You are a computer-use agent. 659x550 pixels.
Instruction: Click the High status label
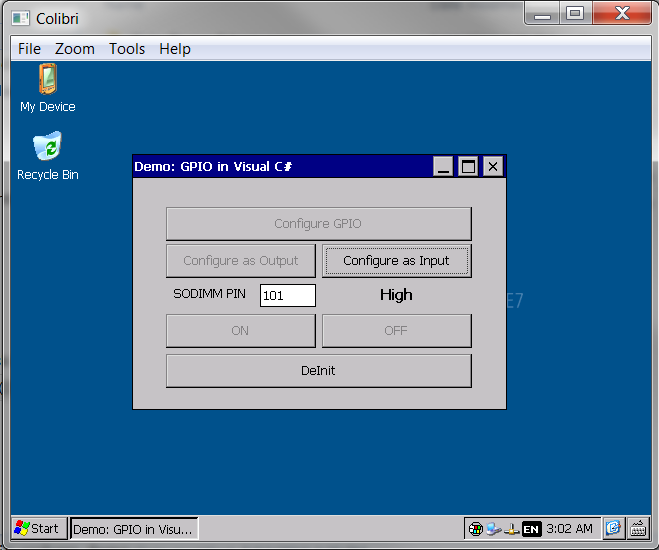[x=396, y=295]
